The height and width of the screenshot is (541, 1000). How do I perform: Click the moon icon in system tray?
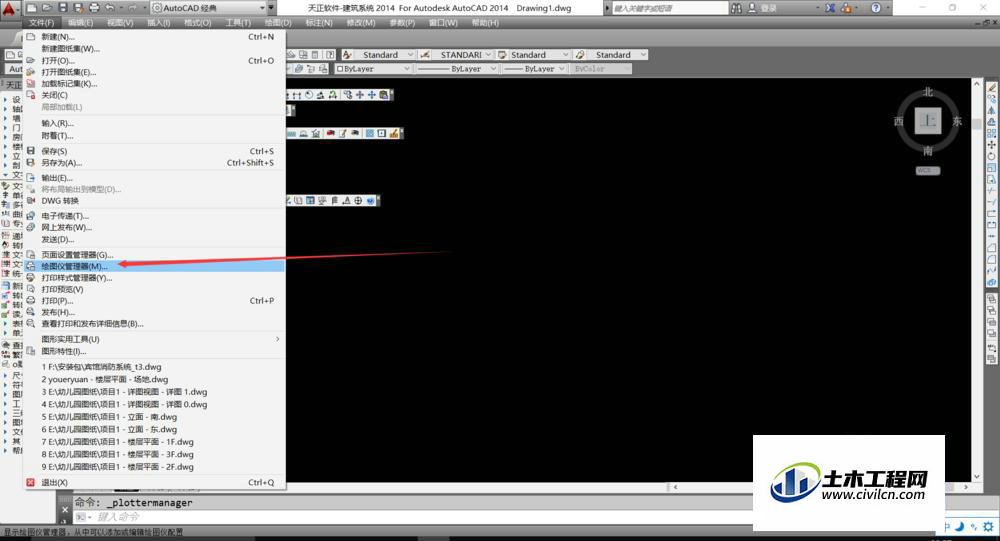point(960,526)
